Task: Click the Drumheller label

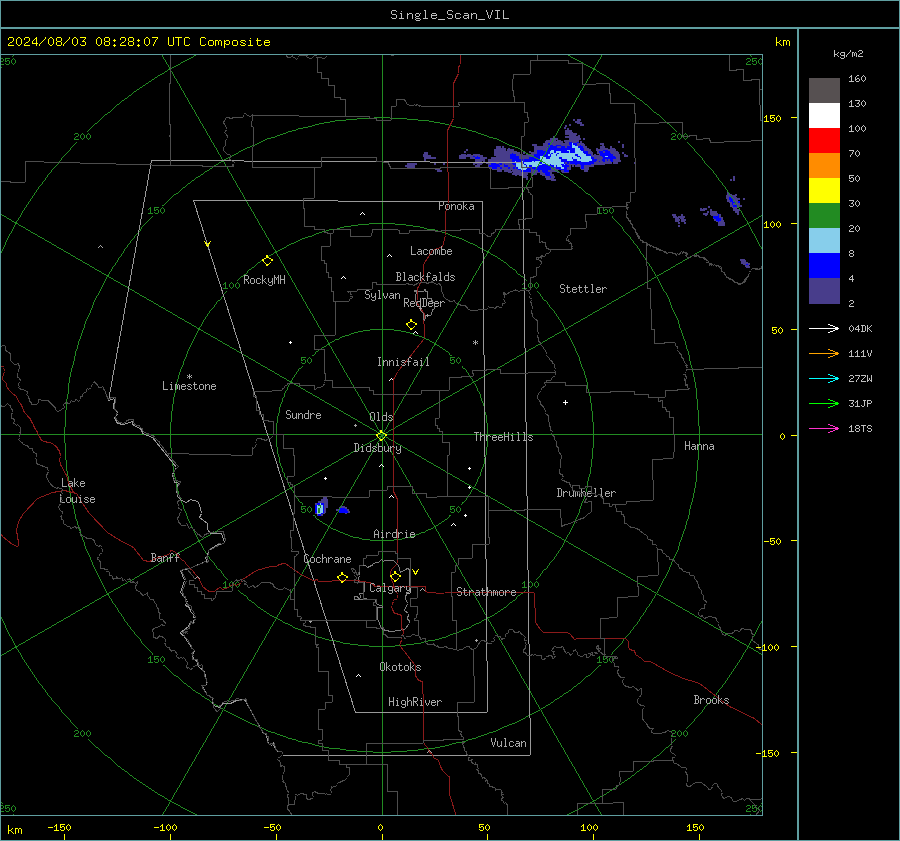Action: [586, 493]
